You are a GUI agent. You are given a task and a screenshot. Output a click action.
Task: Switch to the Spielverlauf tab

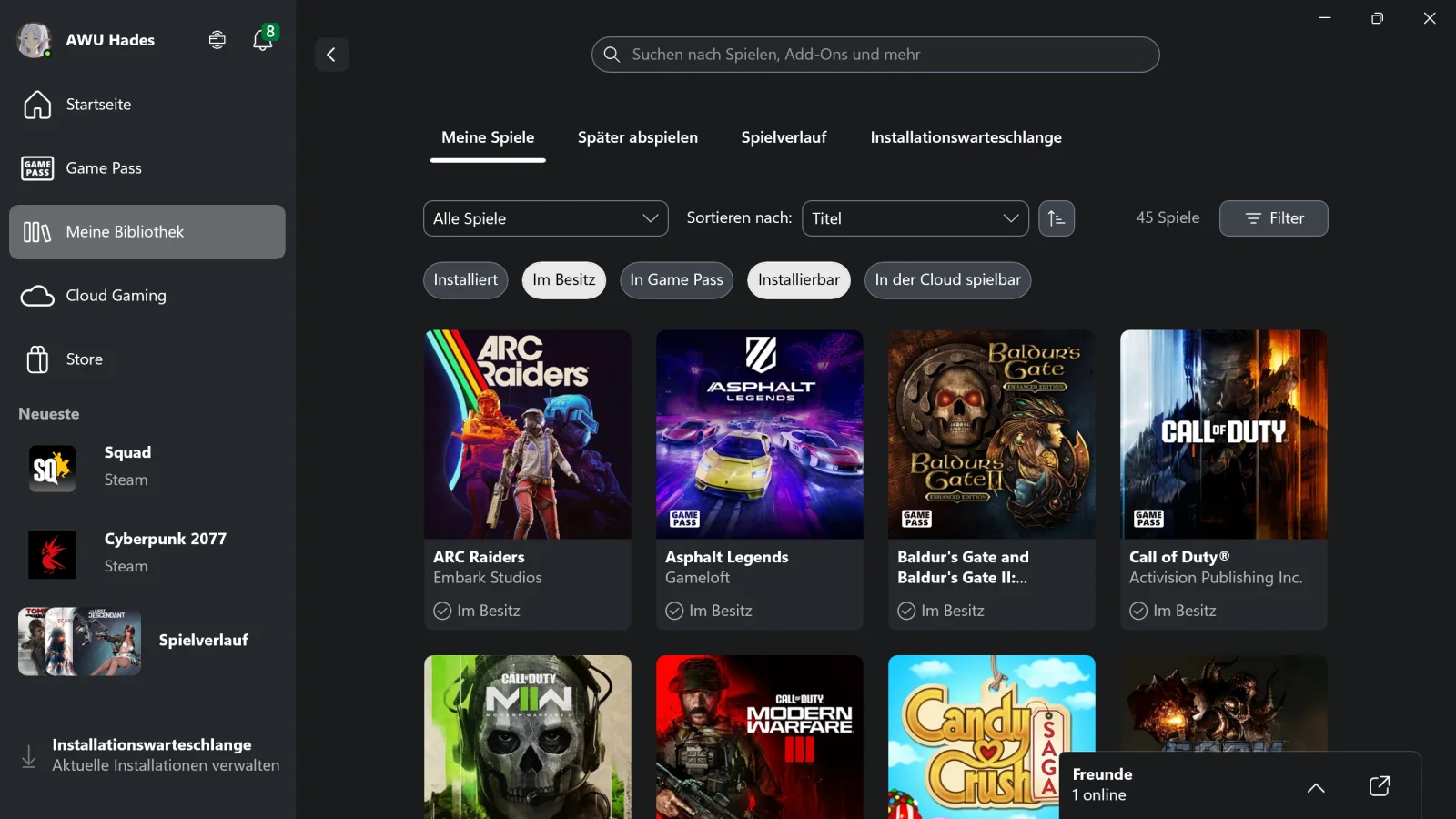click(x=784, y=138)
